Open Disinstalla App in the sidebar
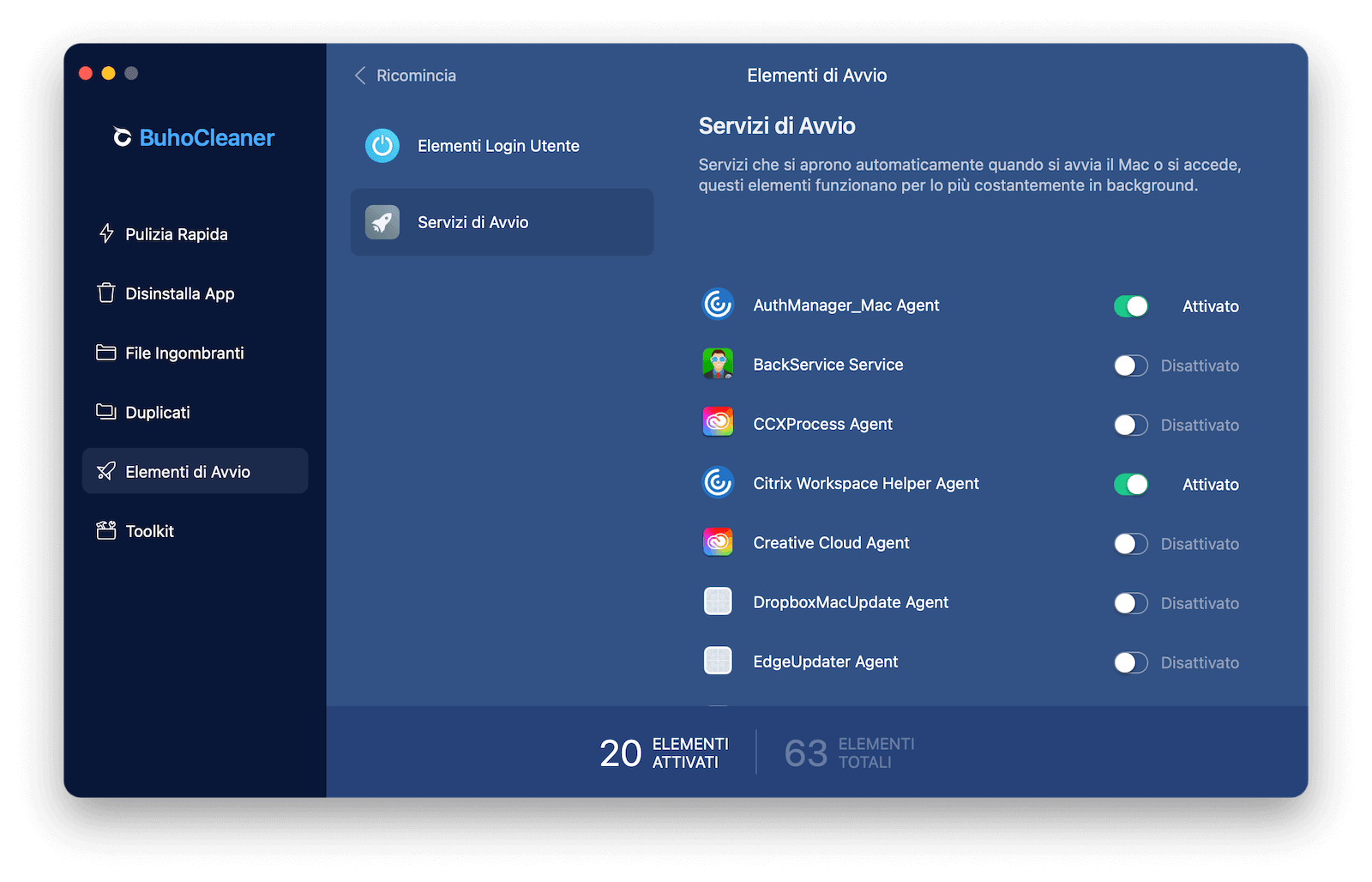Viewport: 1372px width, 882px height. coord(195,293)
